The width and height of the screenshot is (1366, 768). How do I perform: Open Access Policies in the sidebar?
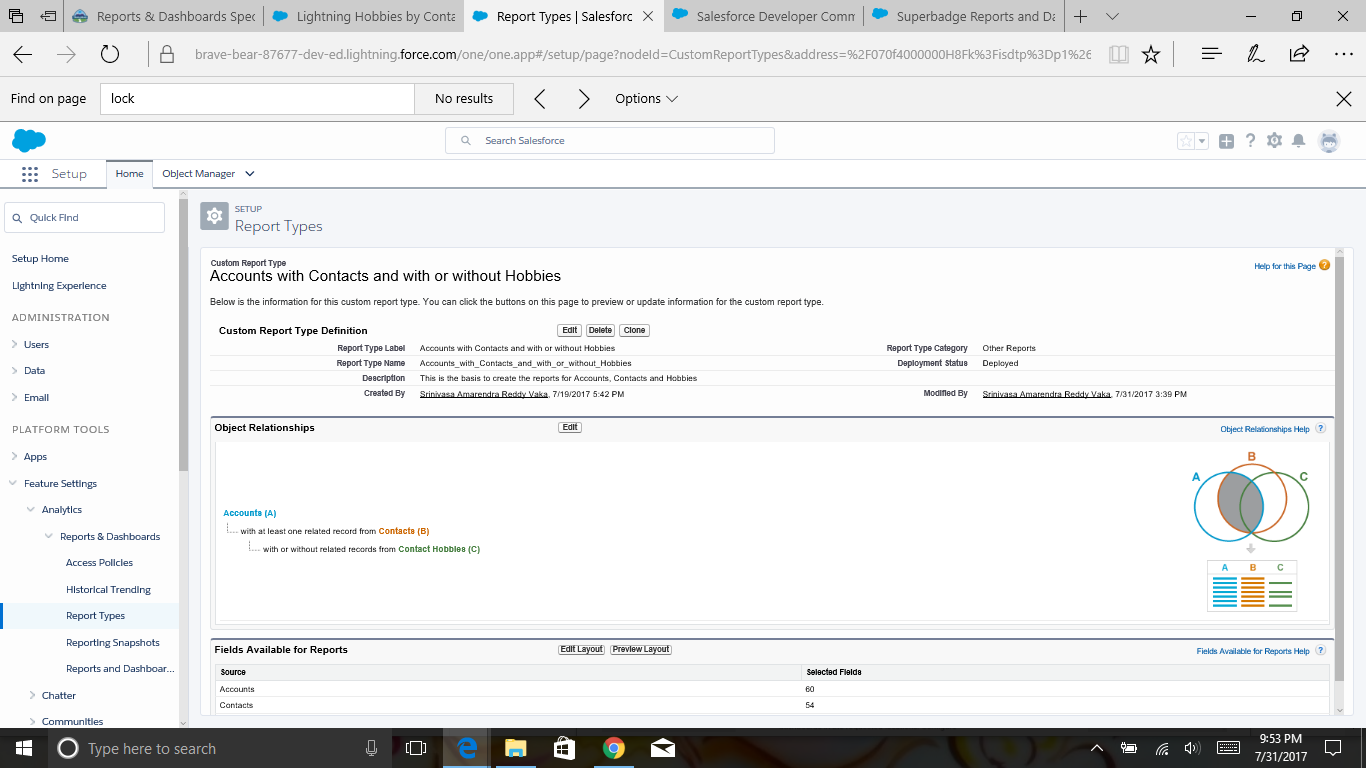click(x=99, y=563)
